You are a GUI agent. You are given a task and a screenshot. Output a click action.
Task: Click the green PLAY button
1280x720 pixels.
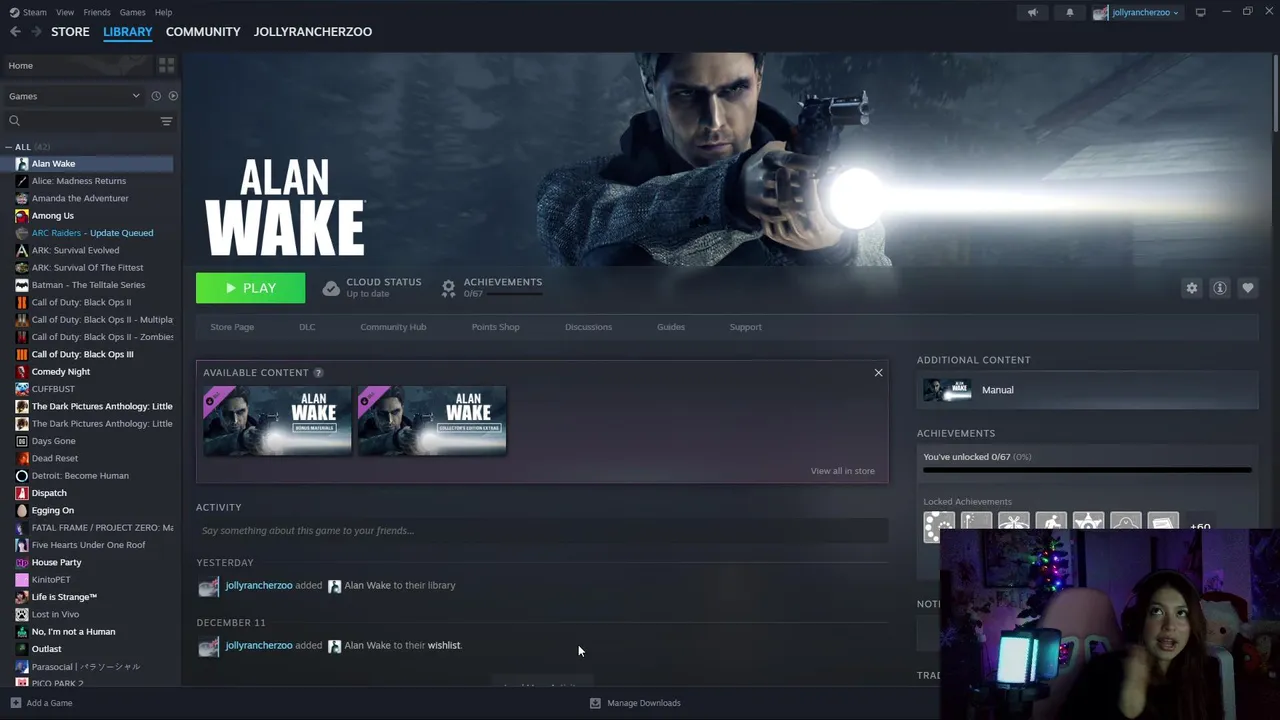coord(250,288)
